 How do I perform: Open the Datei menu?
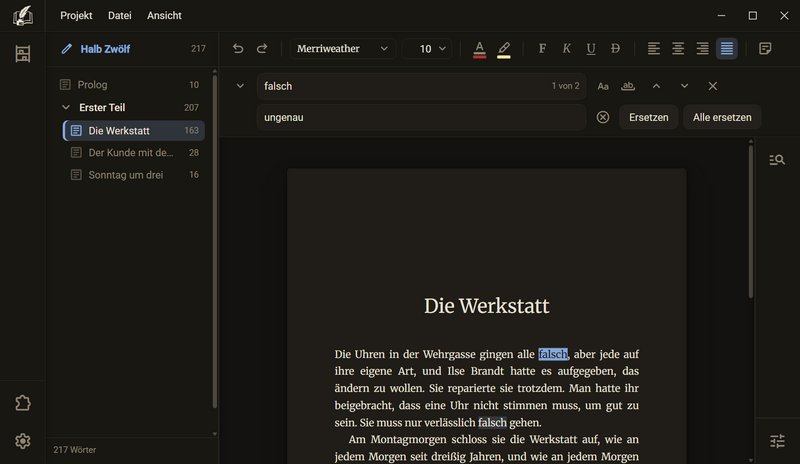pyautogui.click(x=119, y=15)
